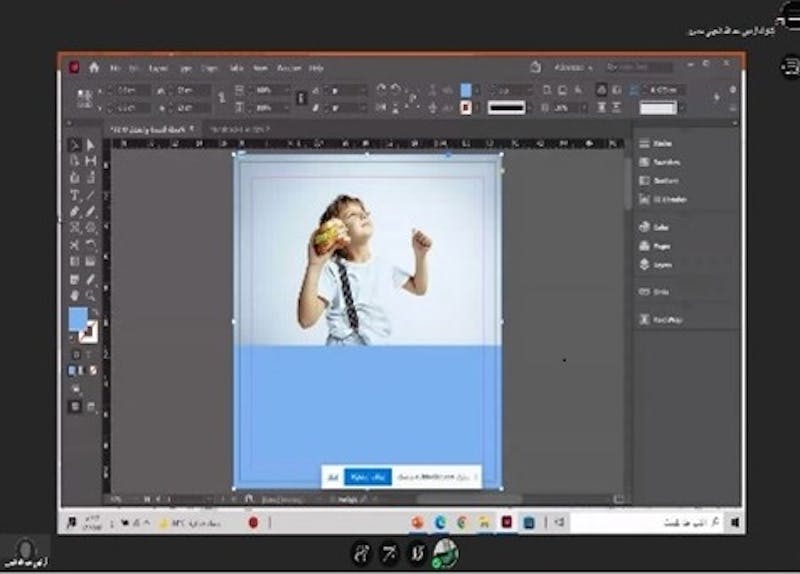Open the Layers panel icon
This screenshot has height=574, width=800.
click(x=660, y=265)
